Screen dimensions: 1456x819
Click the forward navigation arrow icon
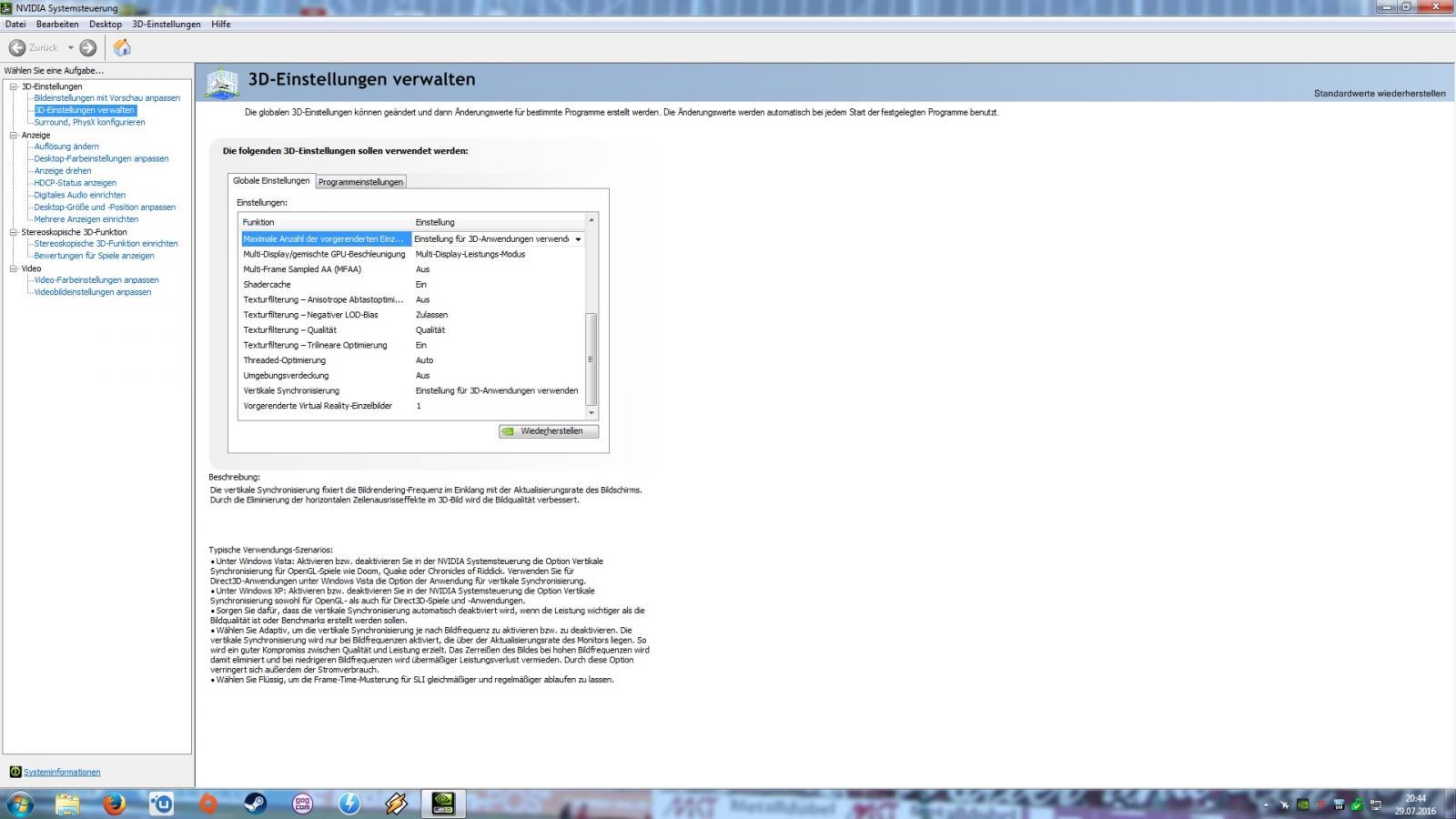pos(88,47)
